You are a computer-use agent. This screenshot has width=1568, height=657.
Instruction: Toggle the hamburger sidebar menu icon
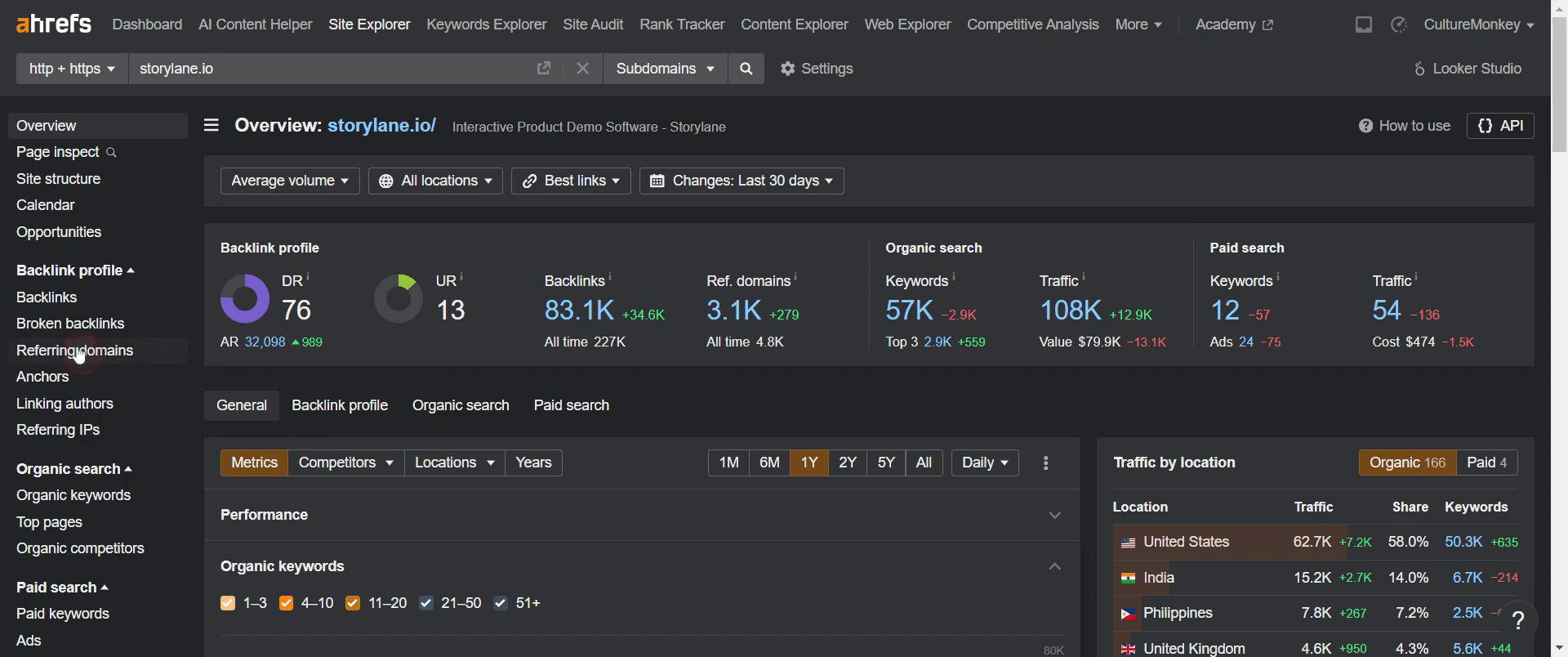212,125
